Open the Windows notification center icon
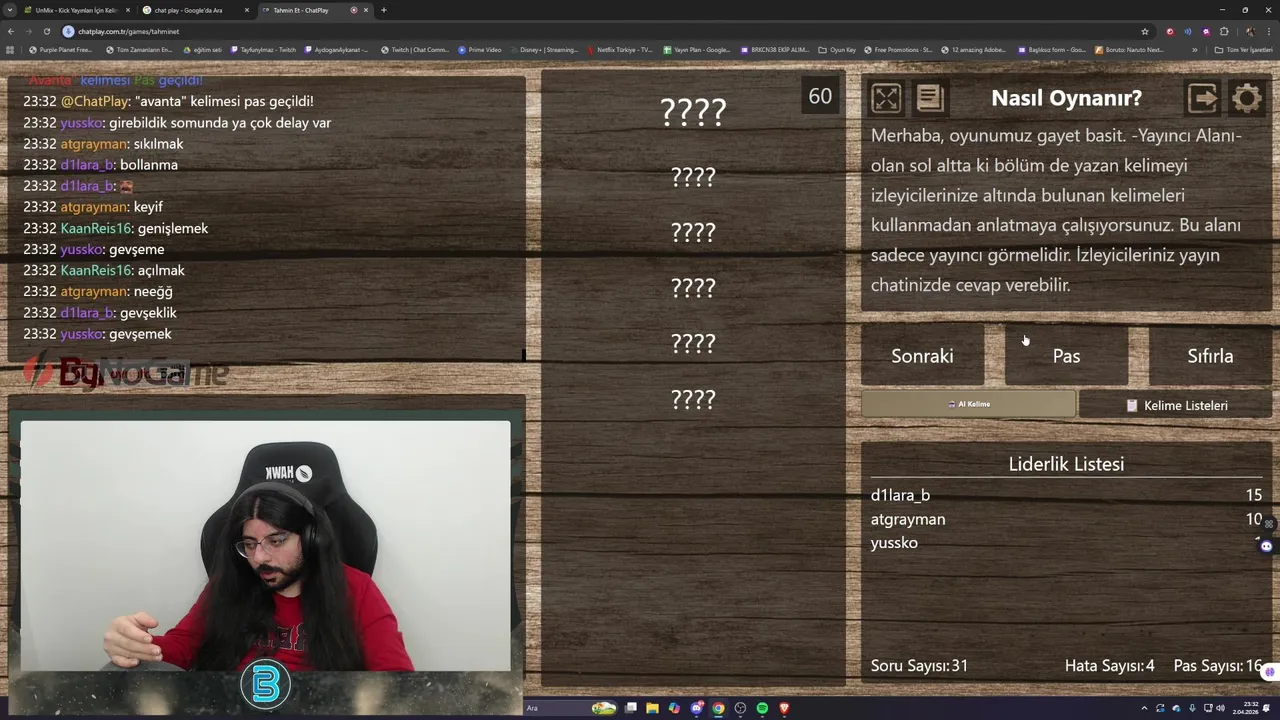This screenshot has width=1280, height=720. [1267, 708]
